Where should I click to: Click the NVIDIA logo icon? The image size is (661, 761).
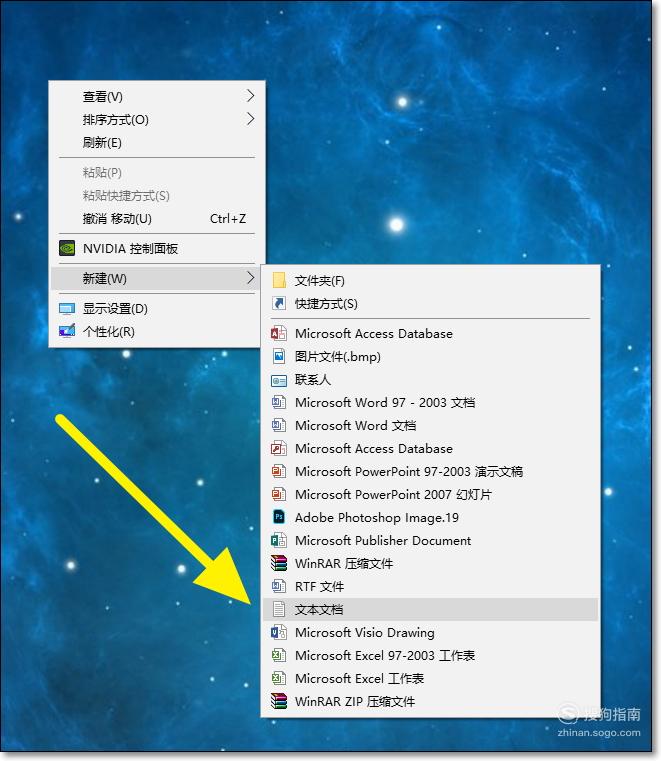click(x=67, y=248)
